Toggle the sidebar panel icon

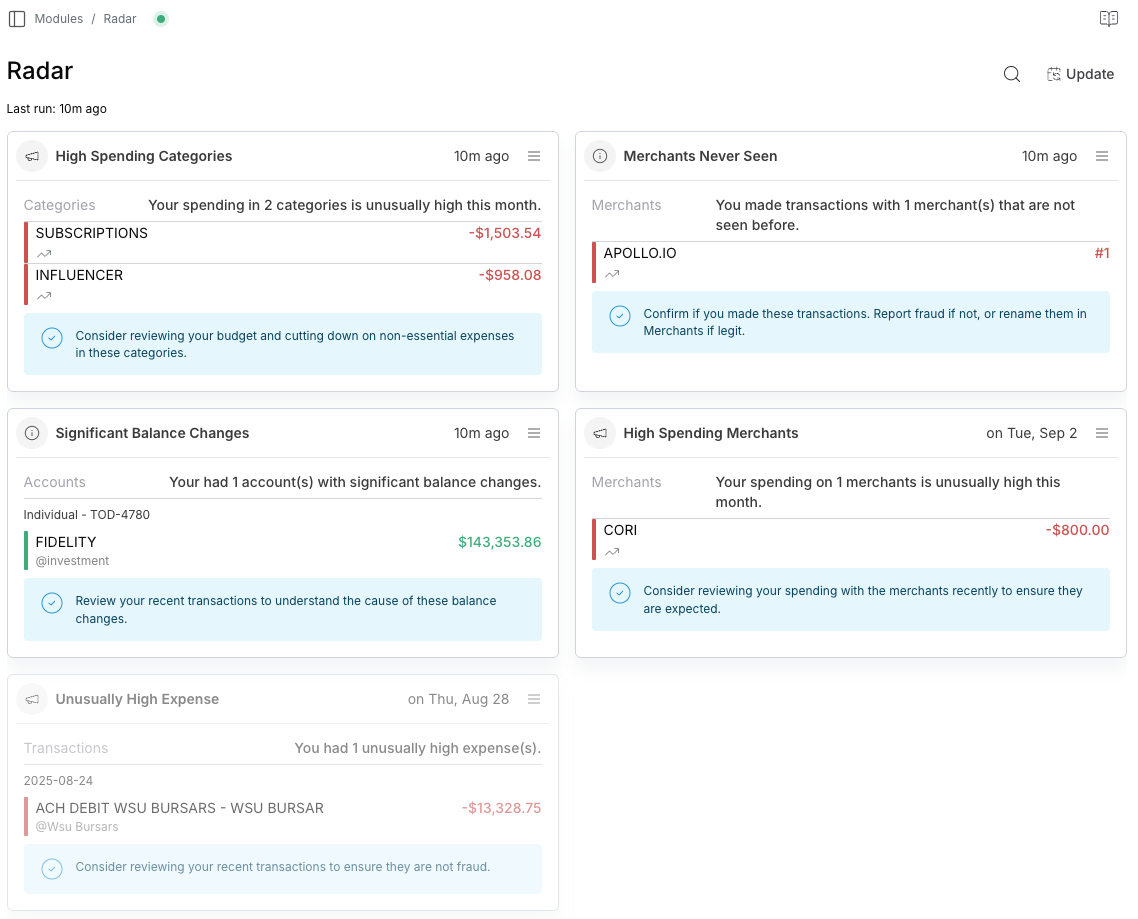click(x=17, y=19)
